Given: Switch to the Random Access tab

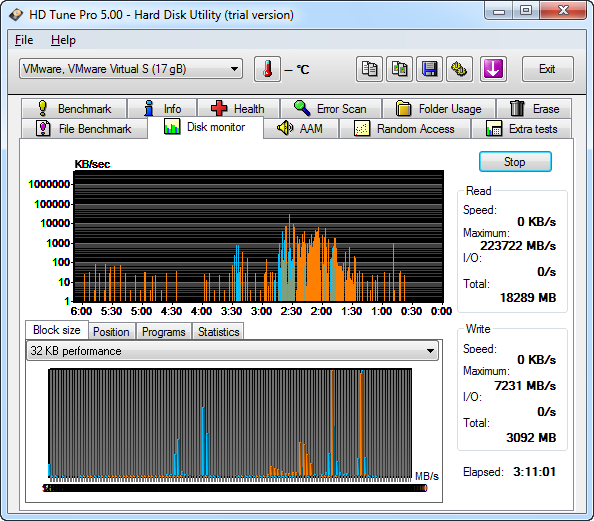Looking at the screenshot, I should pos(405,129).
